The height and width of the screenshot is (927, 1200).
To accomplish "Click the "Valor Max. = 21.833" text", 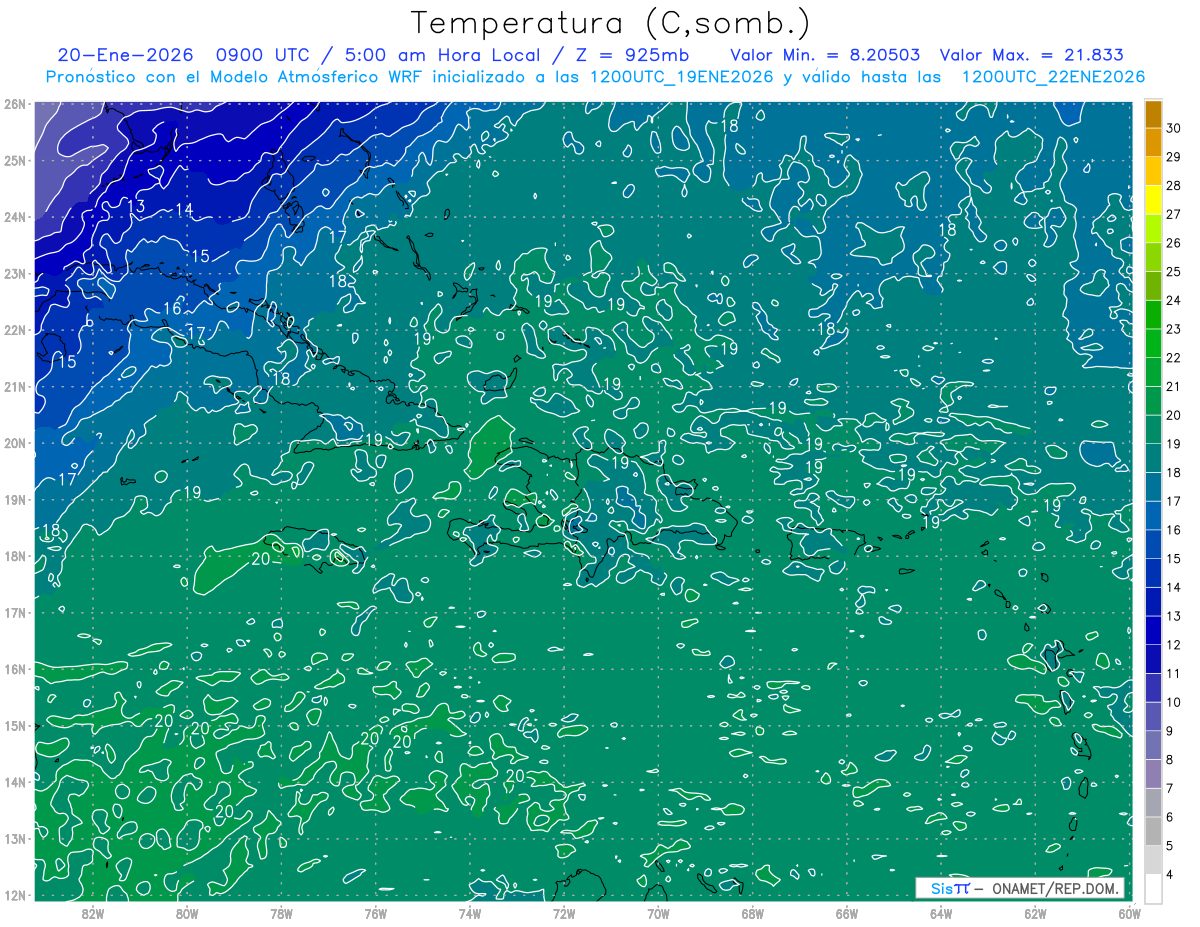I will click(x=1031, y=56).
